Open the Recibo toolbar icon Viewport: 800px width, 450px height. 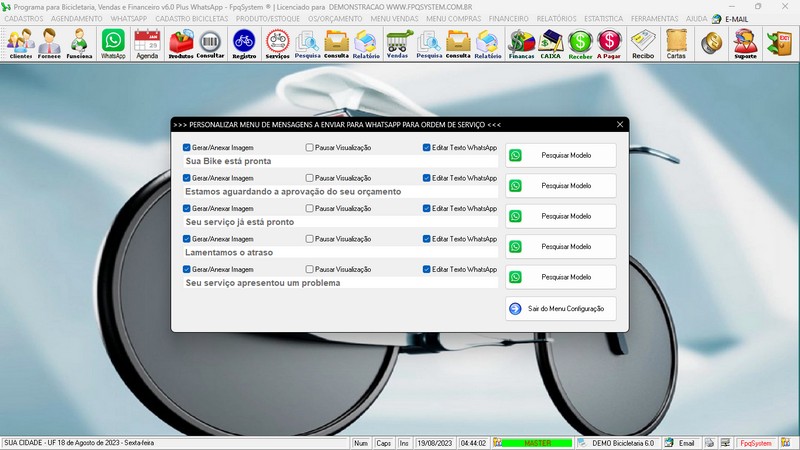pyautogui.click(x=643, y=43)
